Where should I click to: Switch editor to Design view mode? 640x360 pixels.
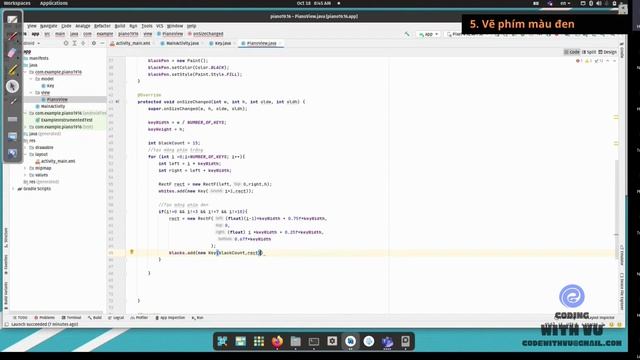pyautogui.click(x=607, y=52)
